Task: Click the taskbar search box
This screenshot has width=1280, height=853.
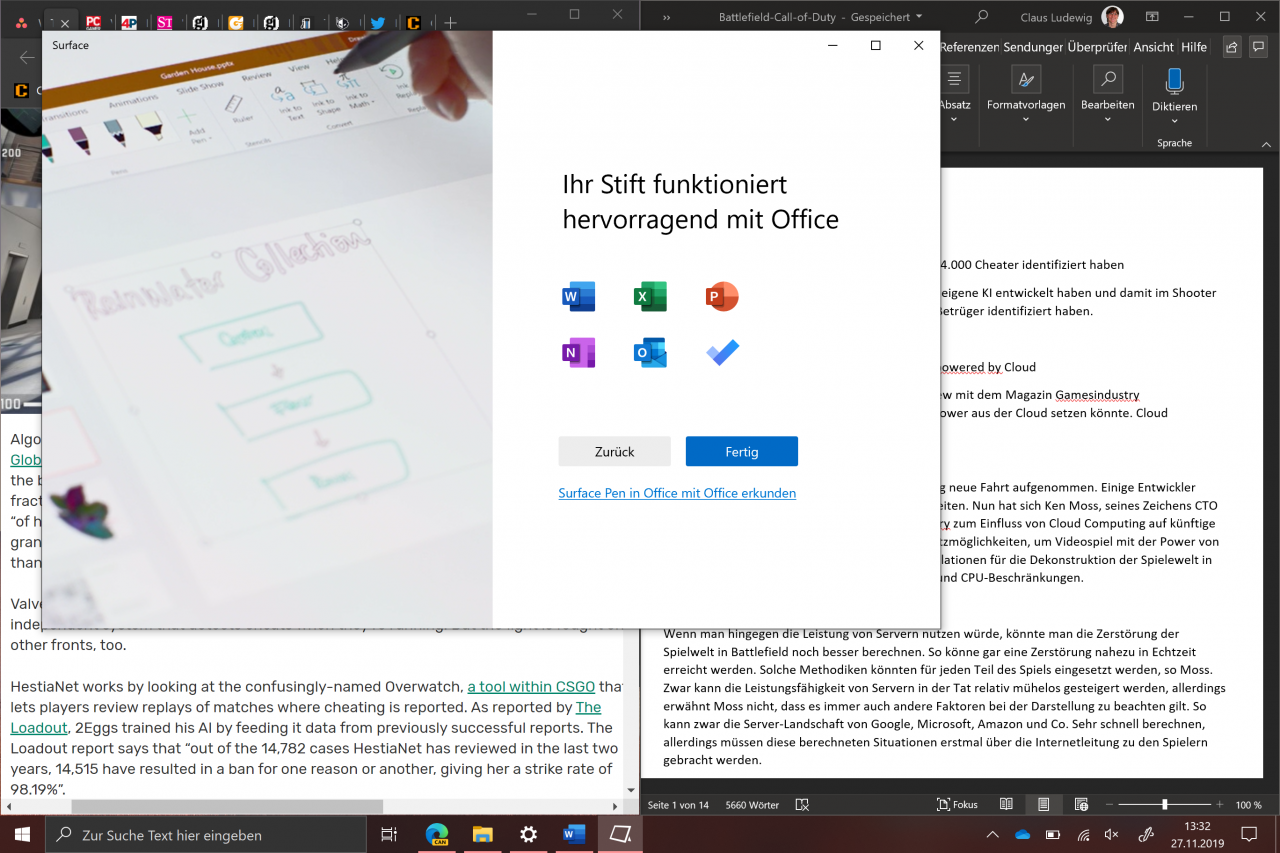Action: pyautogui.click(x=206, y=834)
